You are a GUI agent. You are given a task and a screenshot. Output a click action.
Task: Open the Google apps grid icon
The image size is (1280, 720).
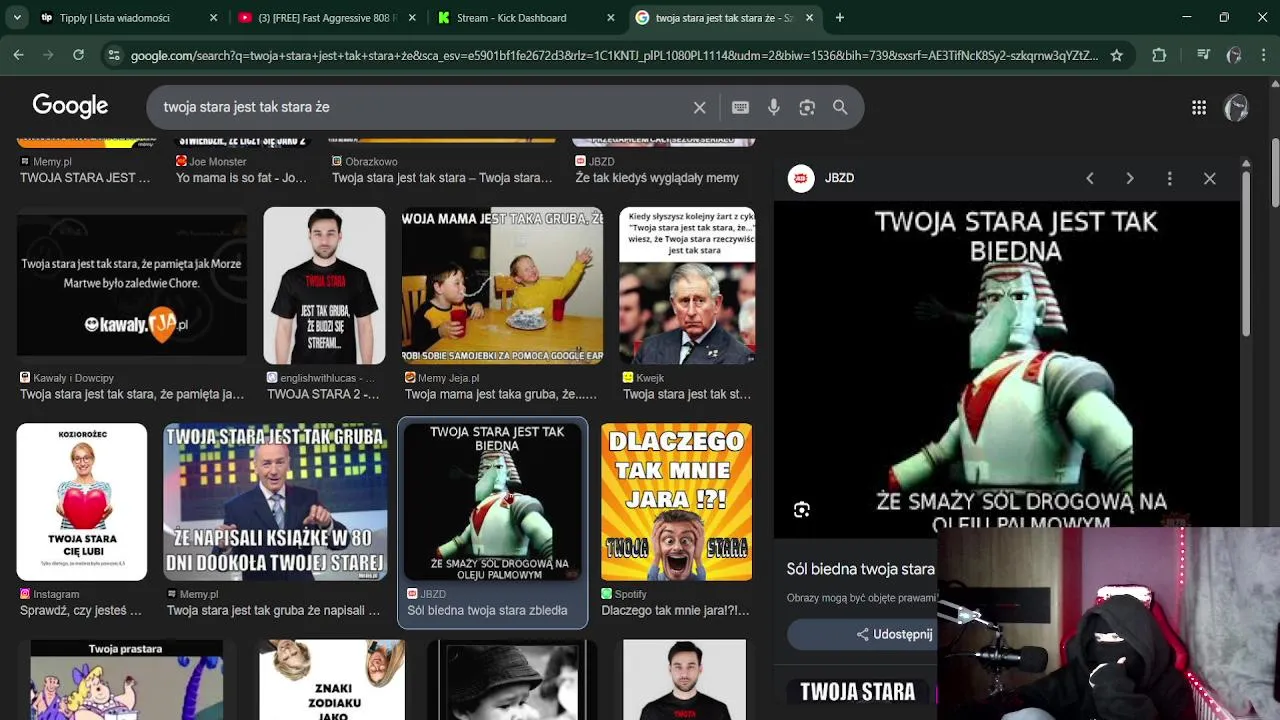(1199, 108)
